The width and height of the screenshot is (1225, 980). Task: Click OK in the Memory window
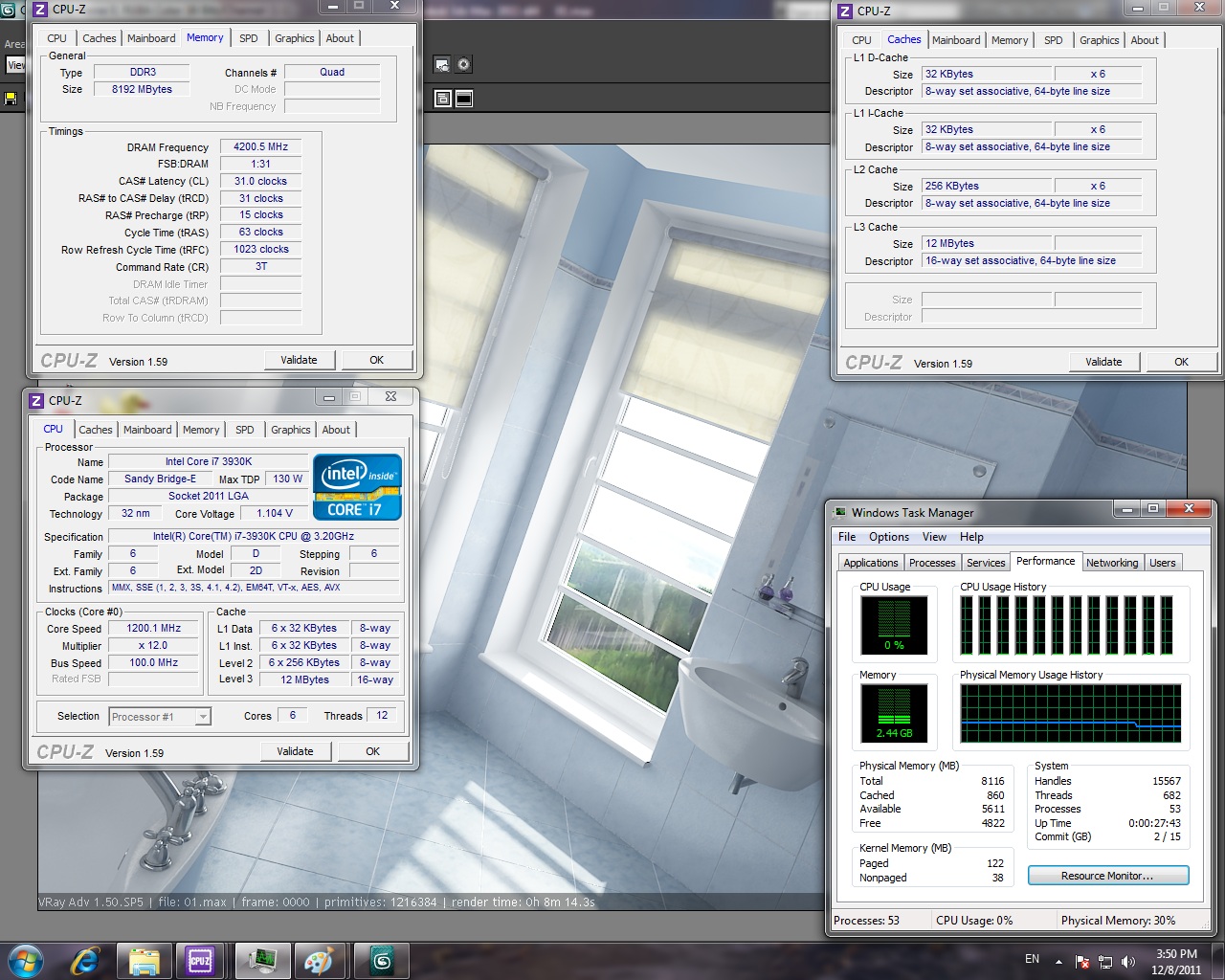[376, 360]
